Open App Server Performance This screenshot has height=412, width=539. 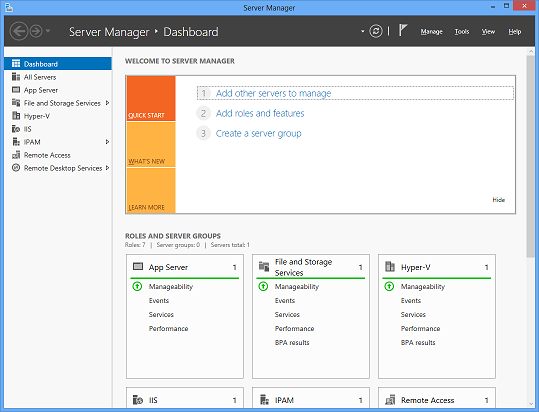(x=168, y=329)
